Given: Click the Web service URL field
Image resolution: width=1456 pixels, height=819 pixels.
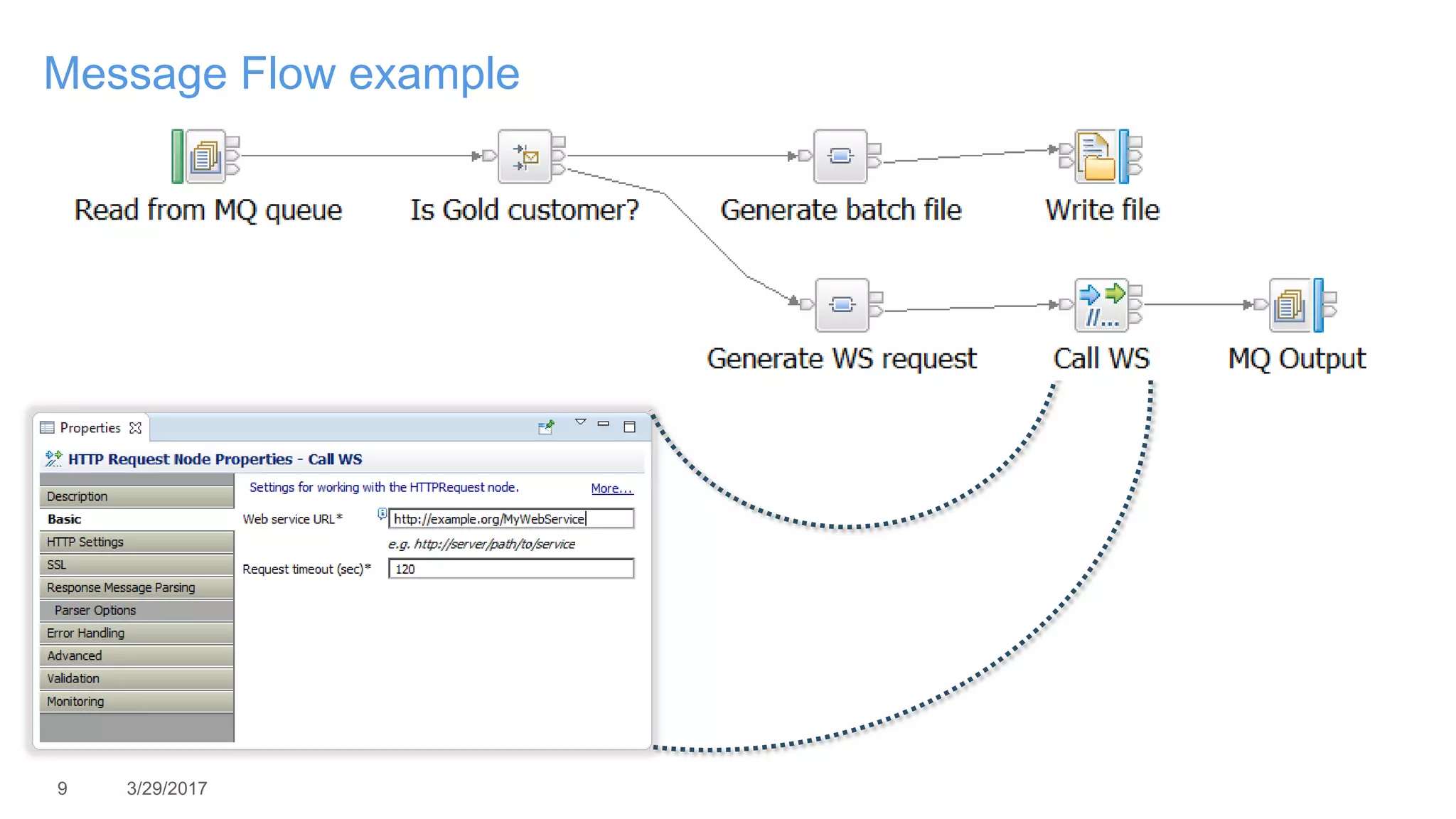Looking at the screenshot, I should coord(510,519).
